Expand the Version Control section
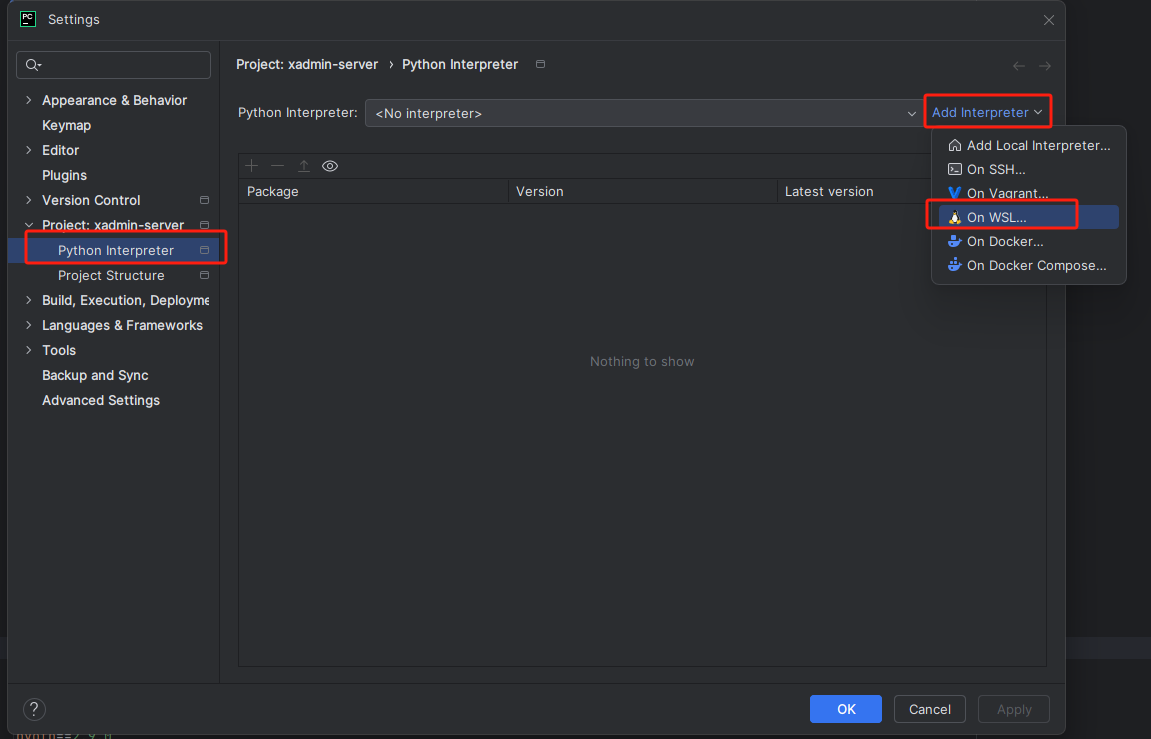 [x=29, y=200]
